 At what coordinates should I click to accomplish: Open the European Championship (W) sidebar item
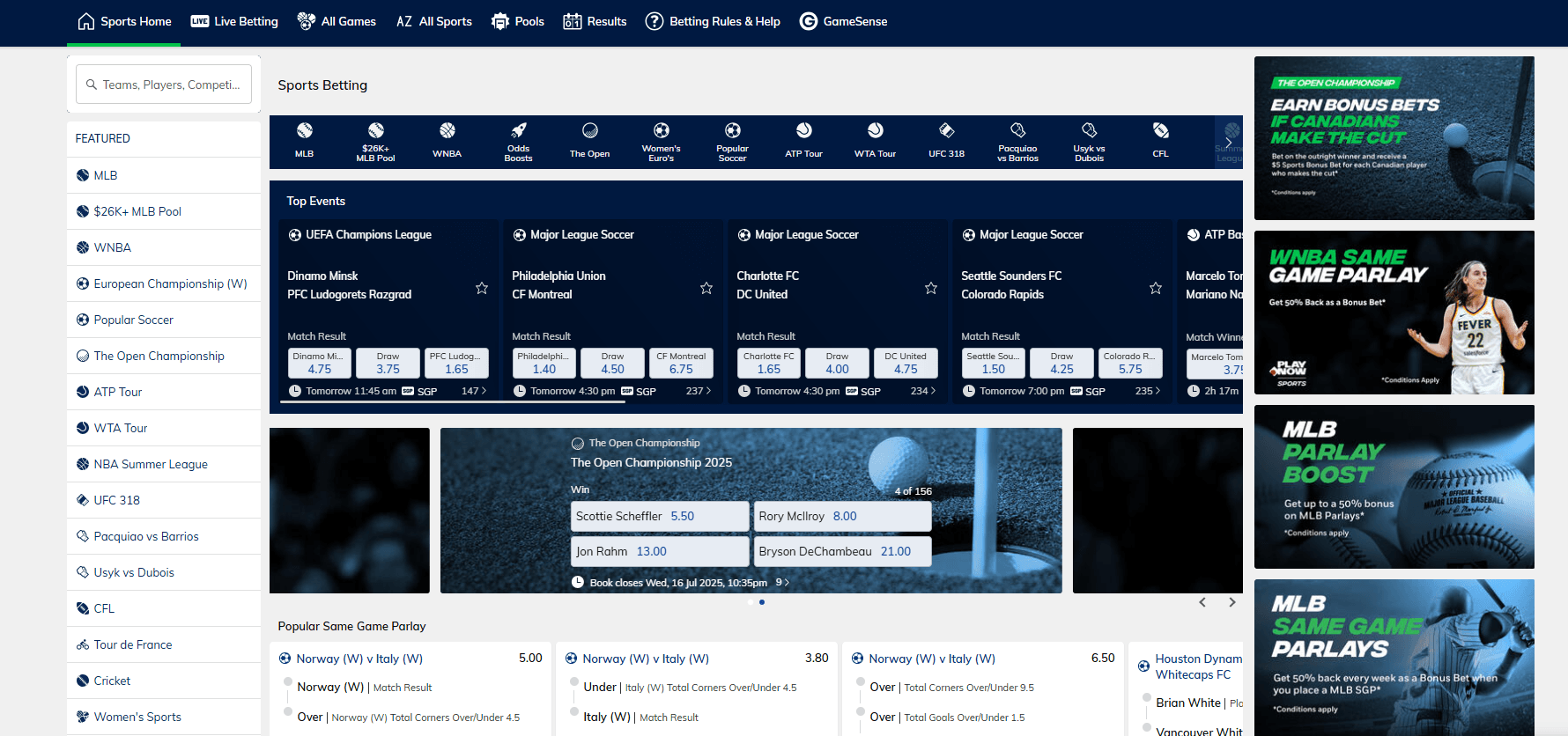point(164,283)
